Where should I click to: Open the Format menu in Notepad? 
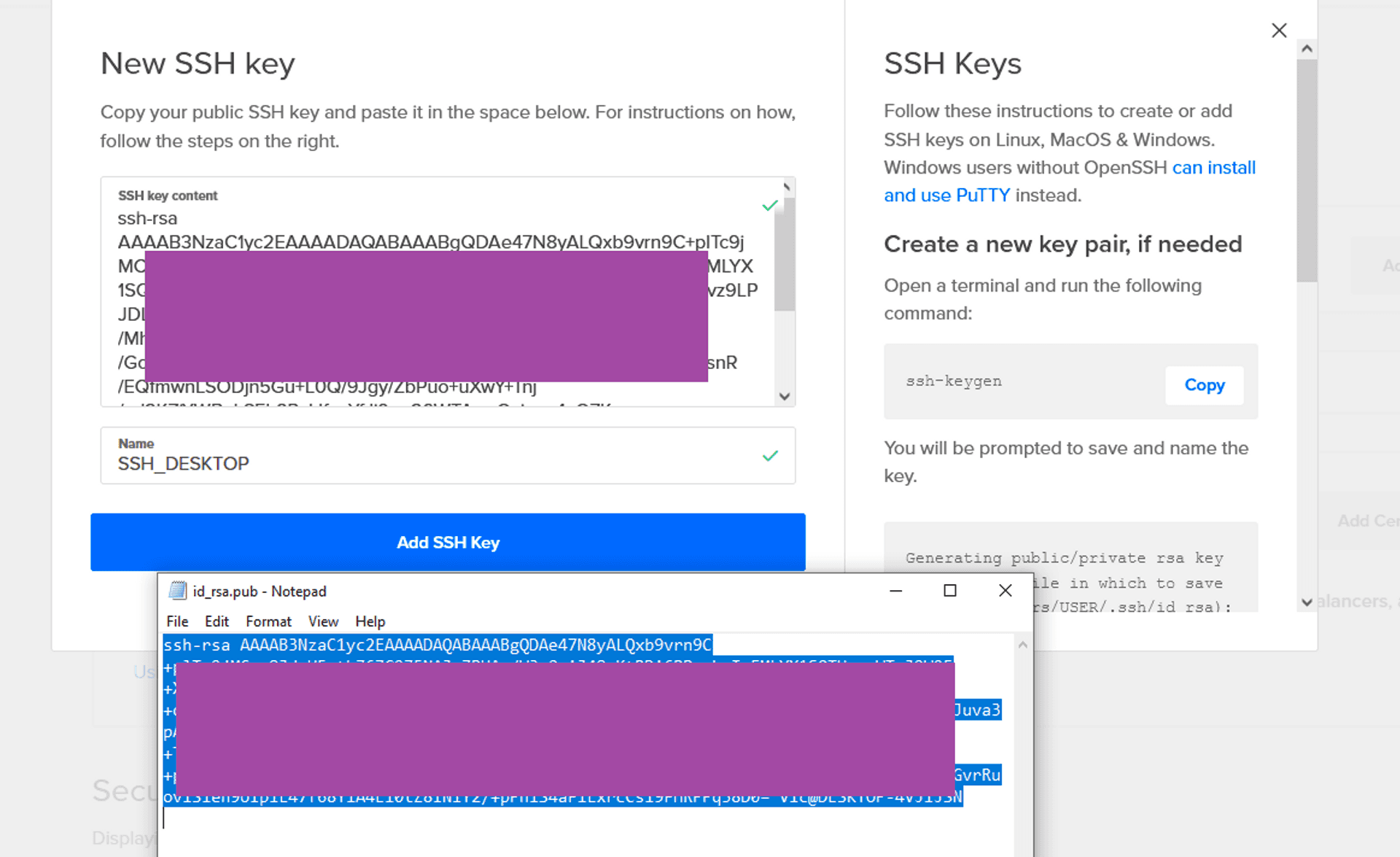pos(268,621)
